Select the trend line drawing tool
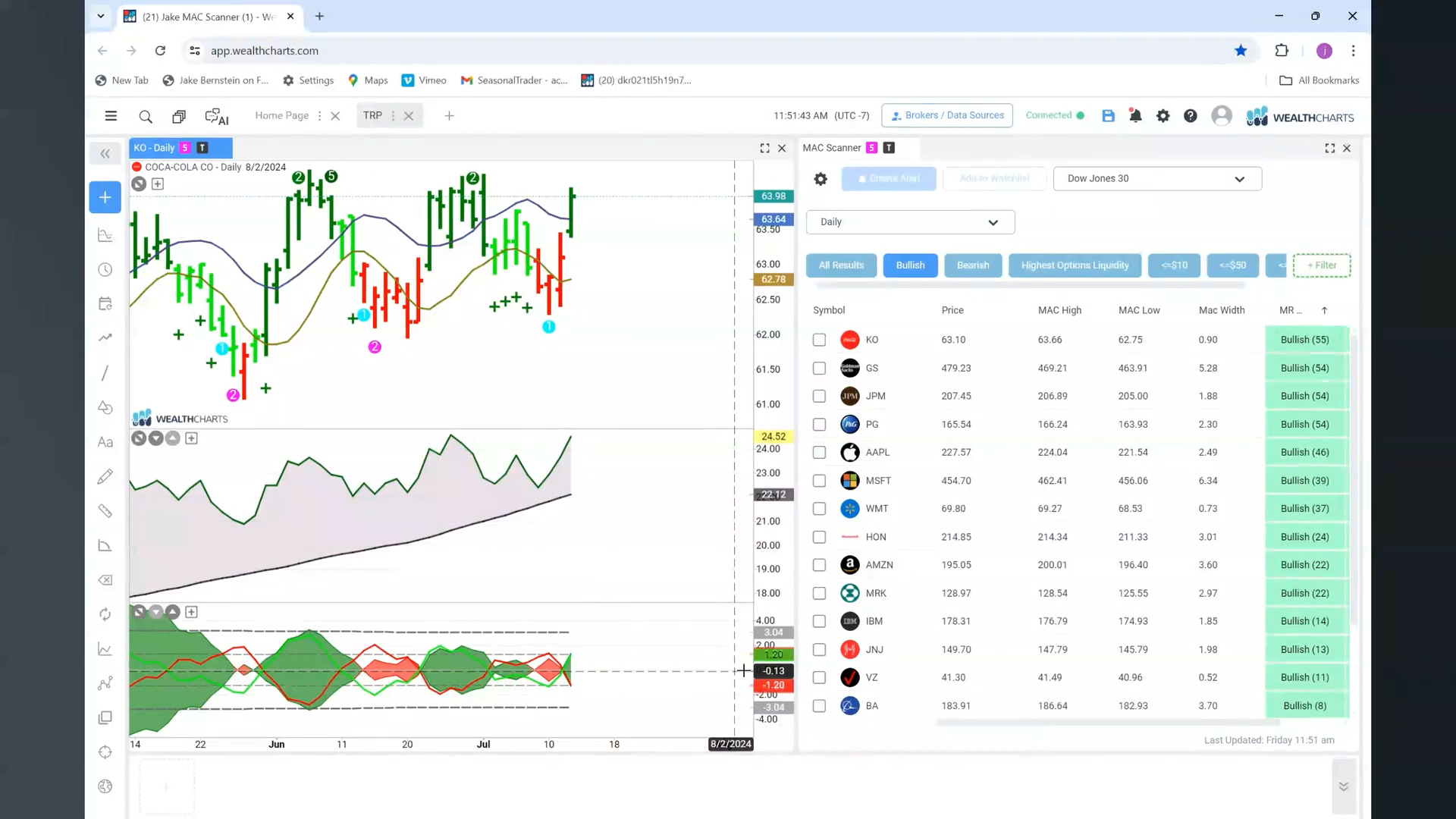 tap(105, 373)
